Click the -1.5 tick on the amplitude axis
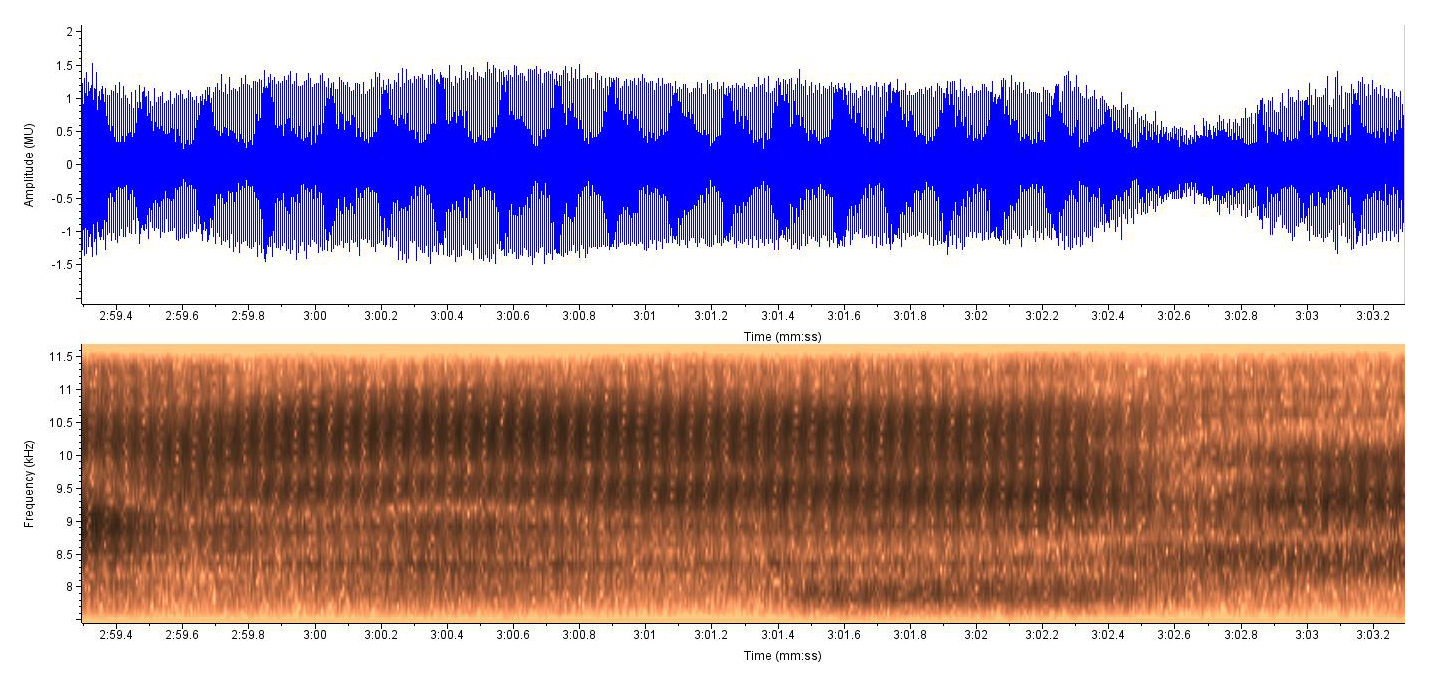The height and width of the screenshot is (675, 1430). [62, 265]
